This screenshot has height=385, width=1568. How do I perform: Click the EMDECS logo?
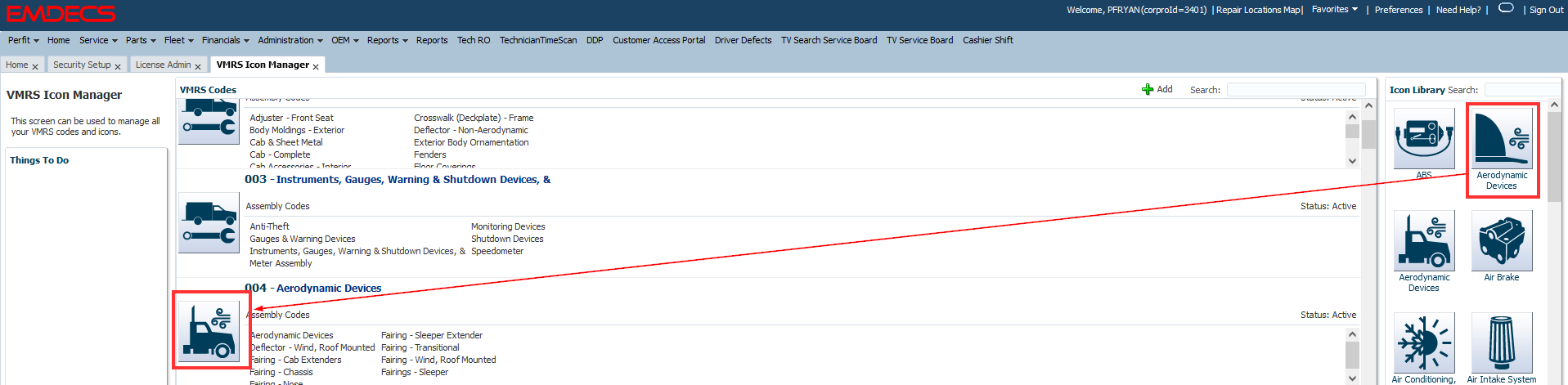(x=61, y=14)
